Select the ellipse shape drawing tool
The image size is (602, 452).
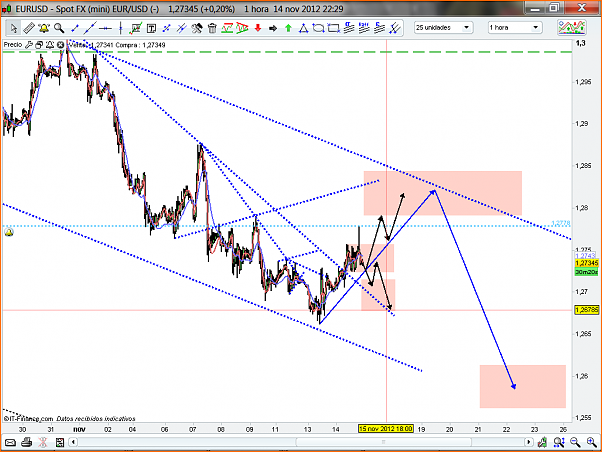pyautogui.click(x=318, y=28)
